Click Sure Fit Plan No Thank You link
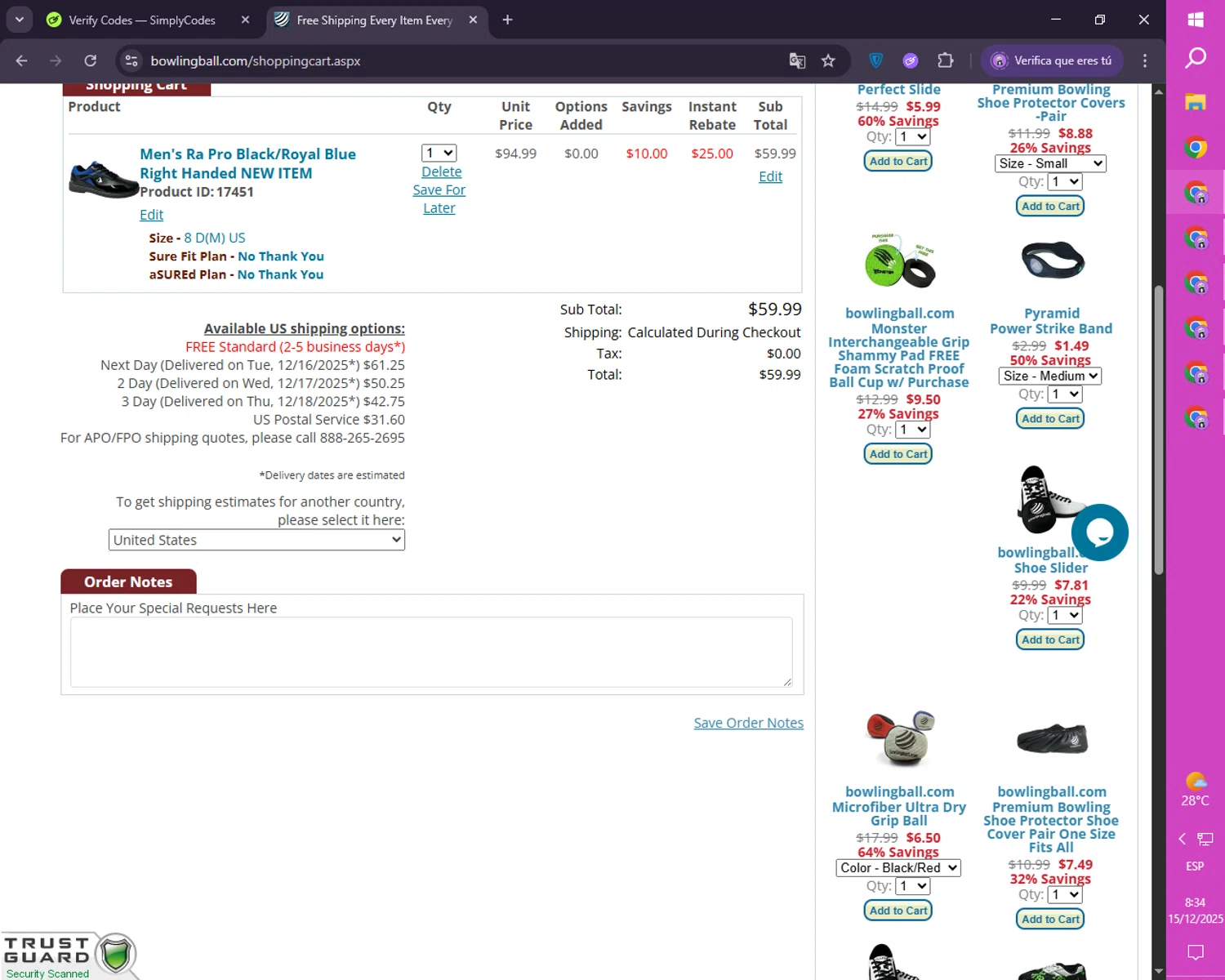This screenshot has height=980, width=1225. tap(281, 256)
